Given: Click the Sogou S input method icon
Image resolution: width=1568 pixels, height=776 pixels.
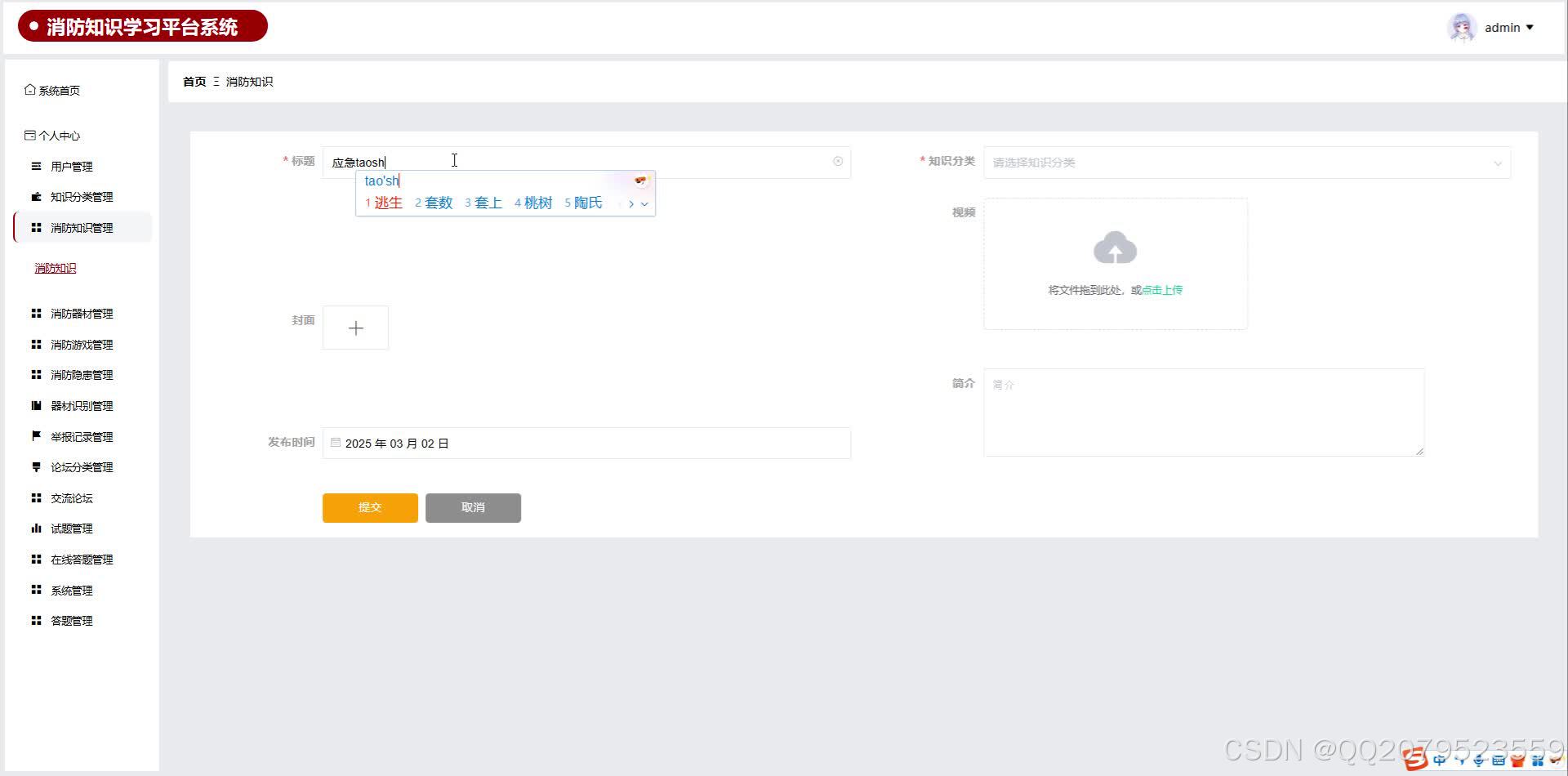Looking at the screenshot, I should (1416, 760).
